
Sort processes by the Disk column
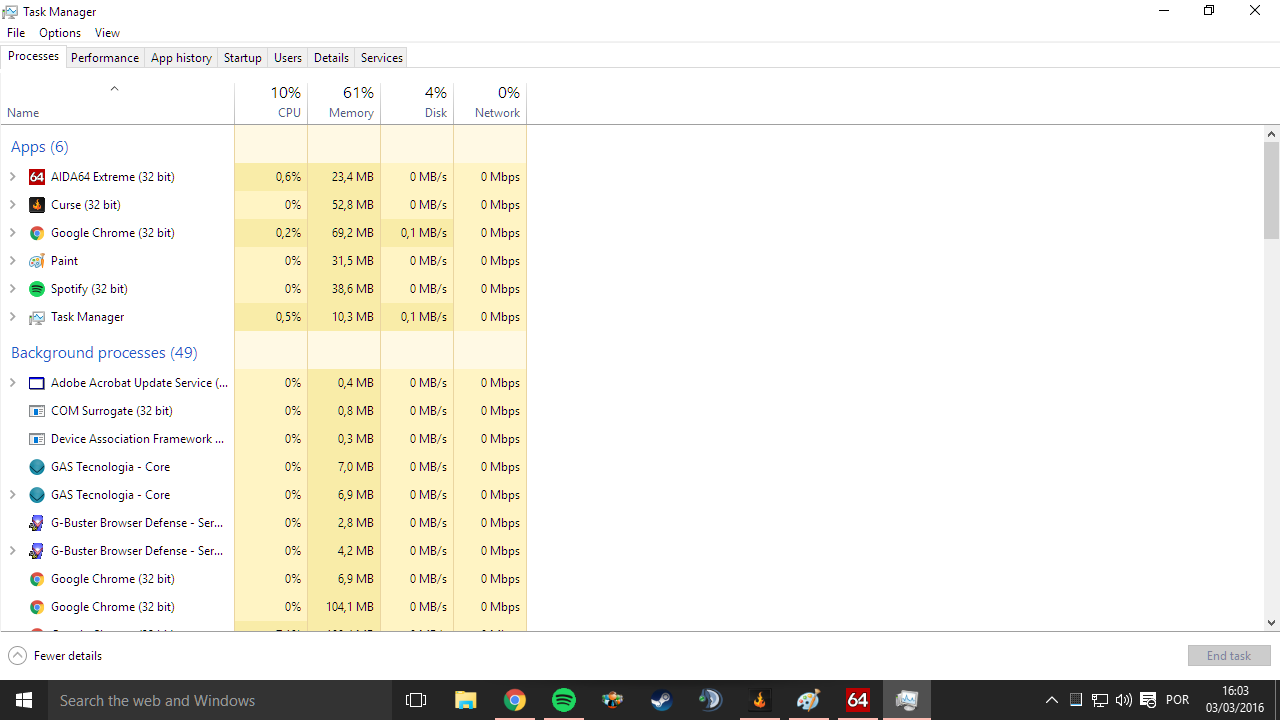point(417,102)
